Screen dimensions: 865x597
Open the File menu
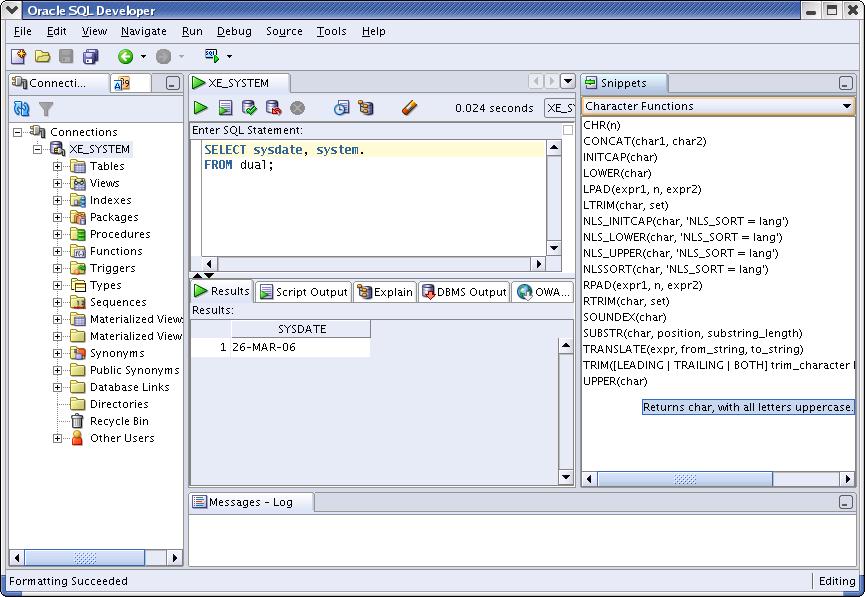[23, 31]
